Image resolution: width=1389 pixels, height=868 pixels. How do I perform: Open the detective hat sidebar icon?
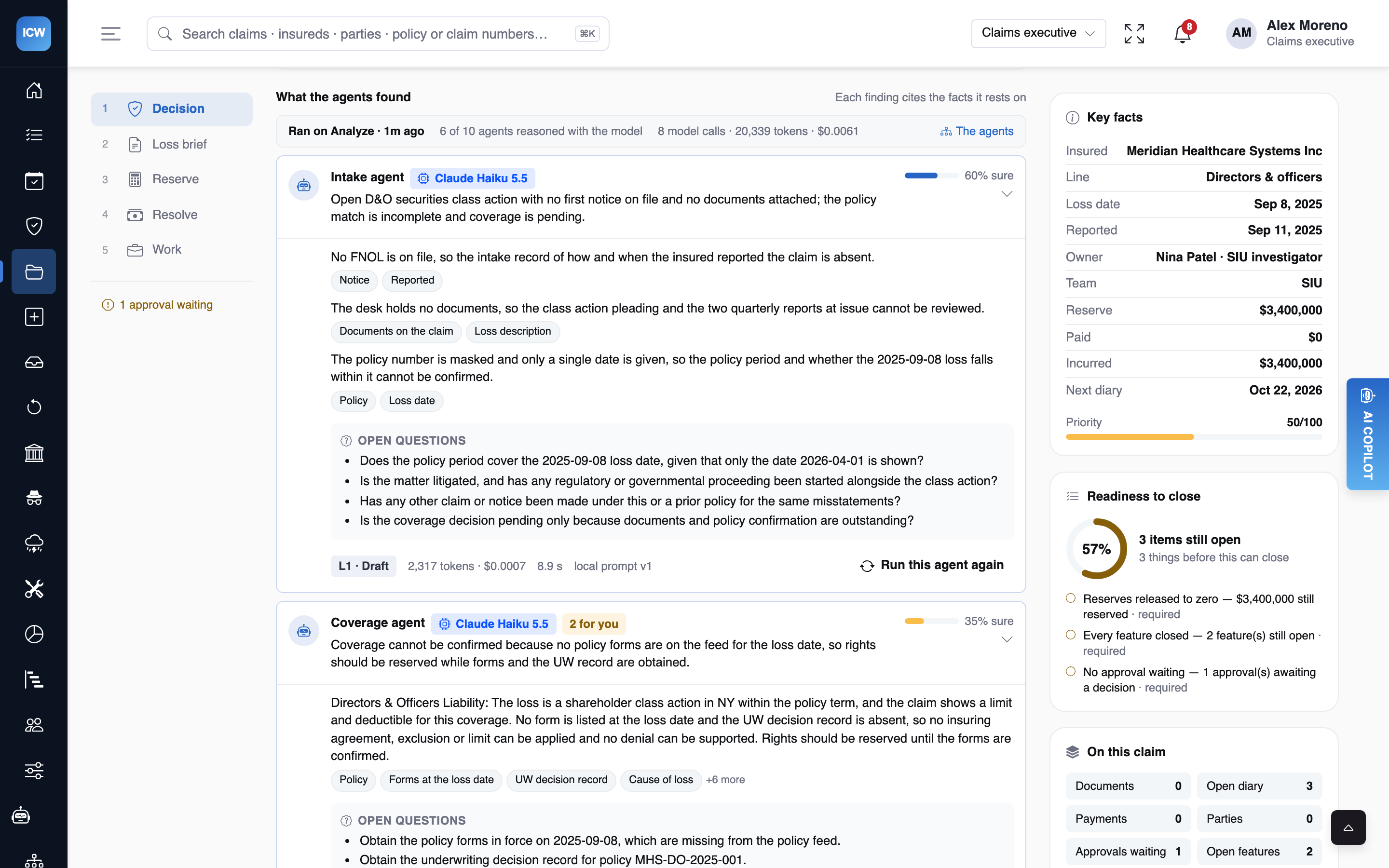coord(34,498)
